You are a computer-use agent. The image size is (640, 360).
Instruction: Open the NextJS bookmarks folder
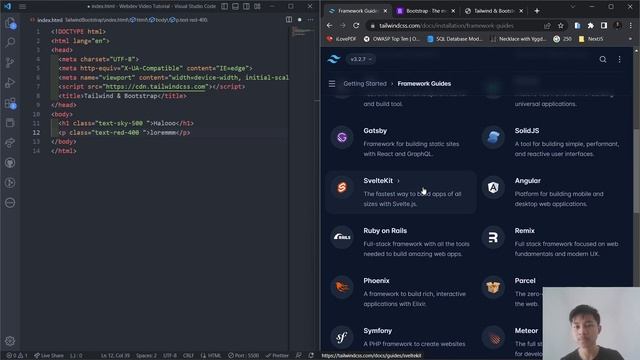tap(591, 39)
